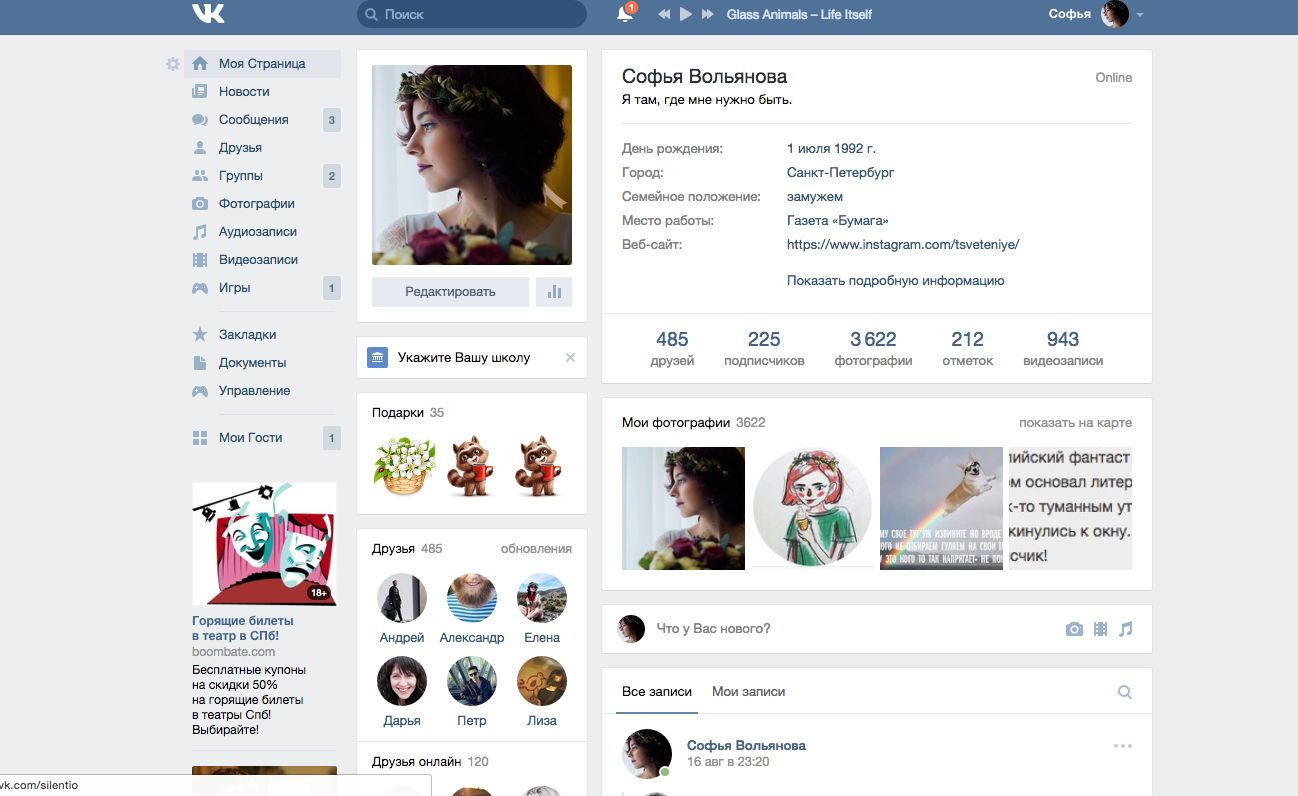Attach a photo using camera icon
Viewport: 1298px width, 796px height.
tap(1074, 629)
